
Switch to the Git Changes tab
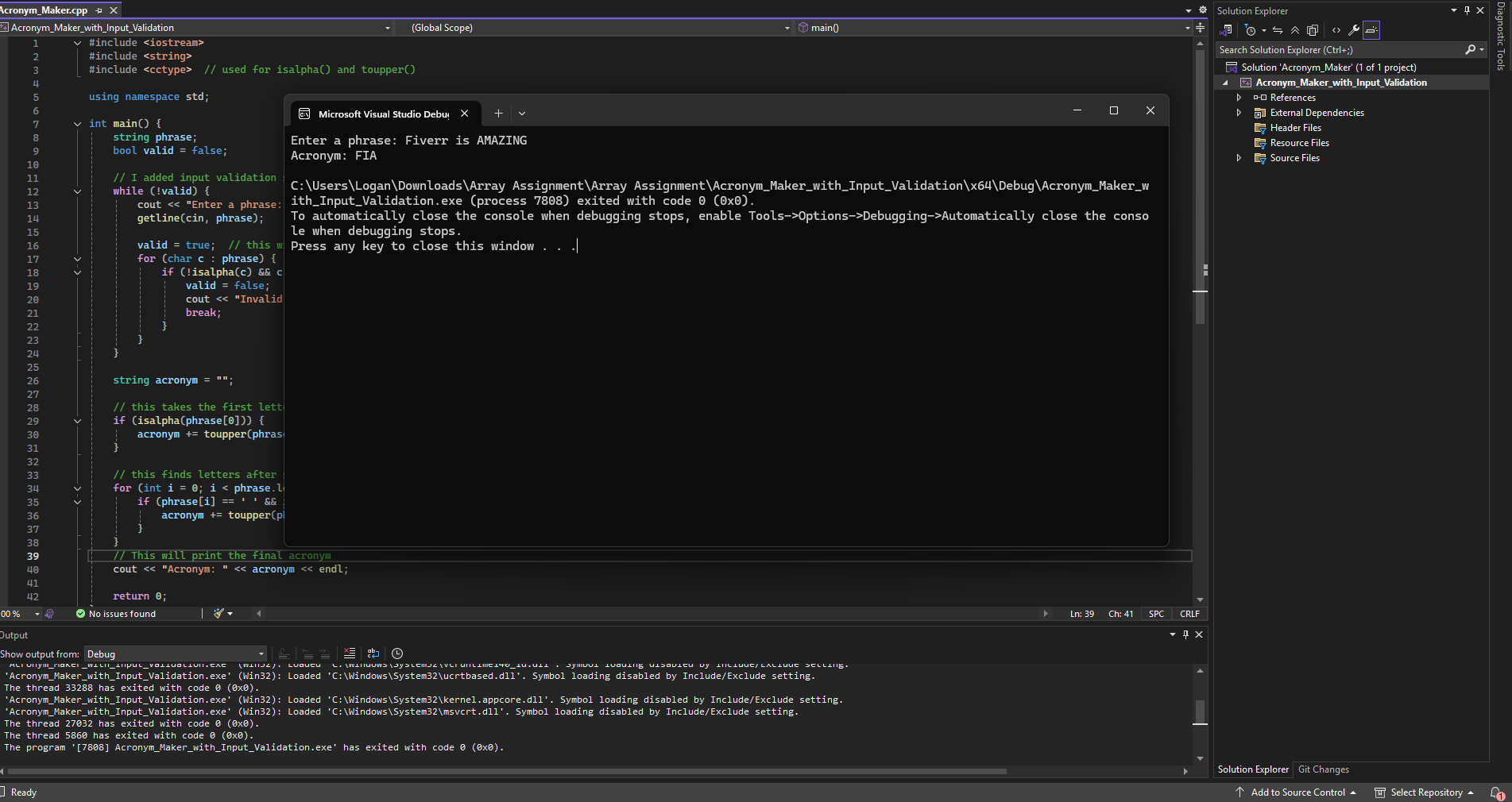click(1323, 769)
